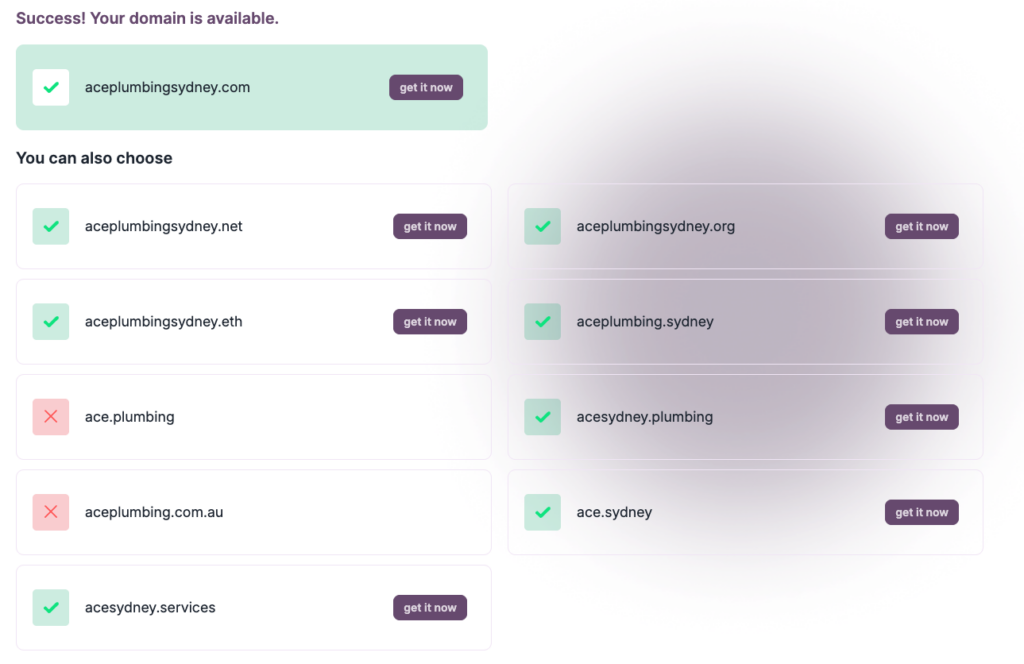Click checkmark icon for ace.sydney
The height and width of the screenshot is (664, 1024).
click(x=543, y=512)
